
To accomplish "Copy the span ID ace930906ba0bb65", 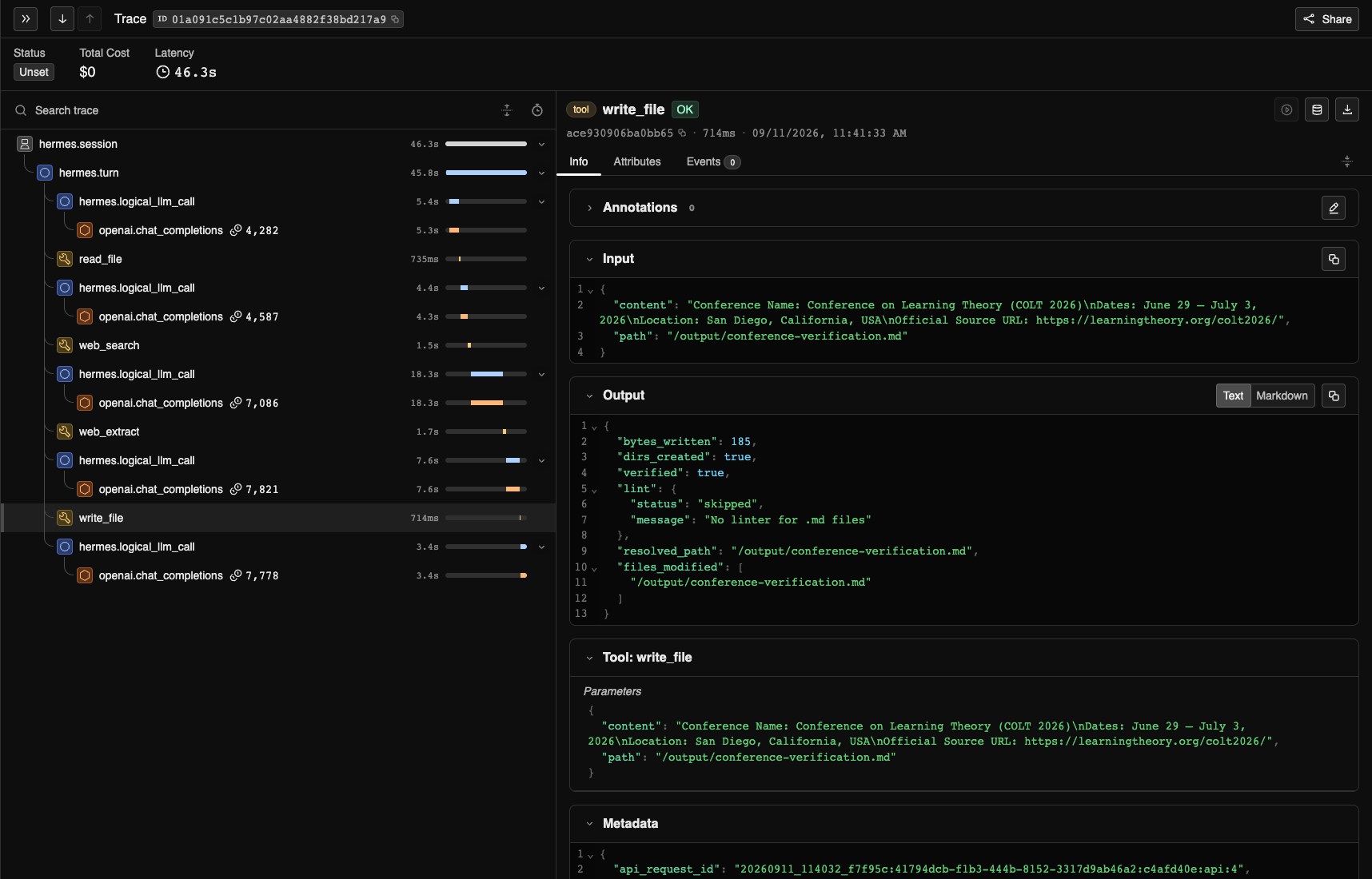I will point(682,133).
